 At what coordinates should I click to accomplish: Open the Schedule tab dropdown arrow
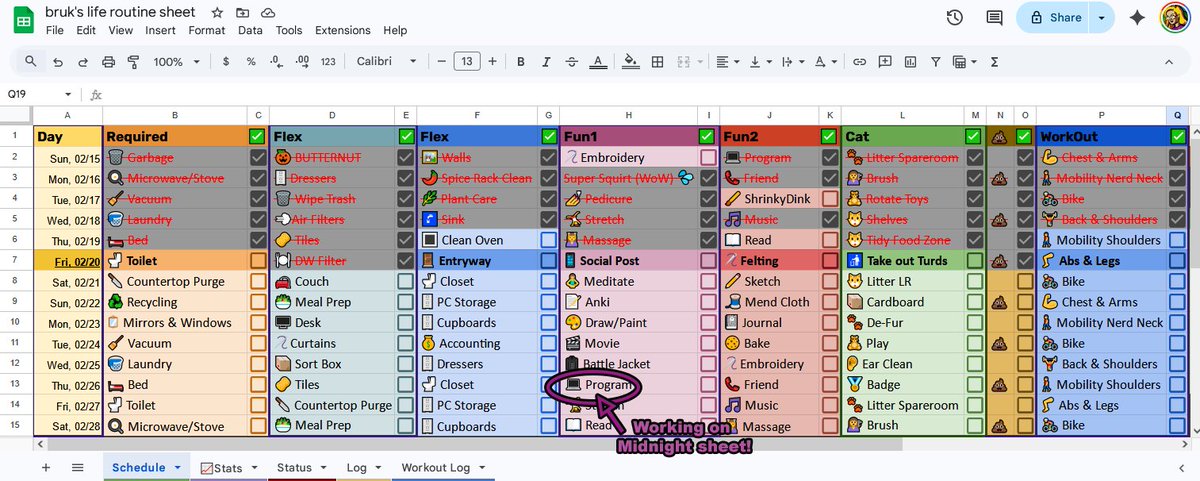coord(178,467)
